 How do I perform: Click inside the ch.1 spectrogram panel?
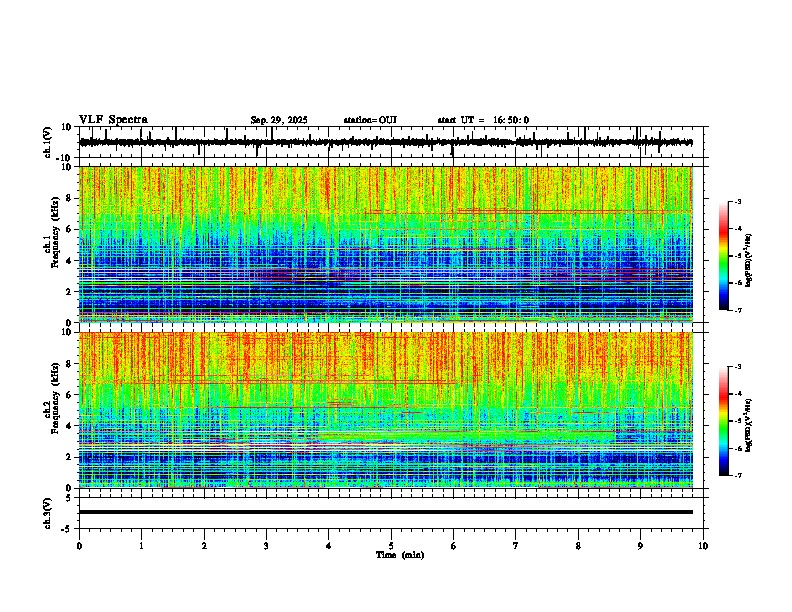pyautogui.click(x=386, y=244)
